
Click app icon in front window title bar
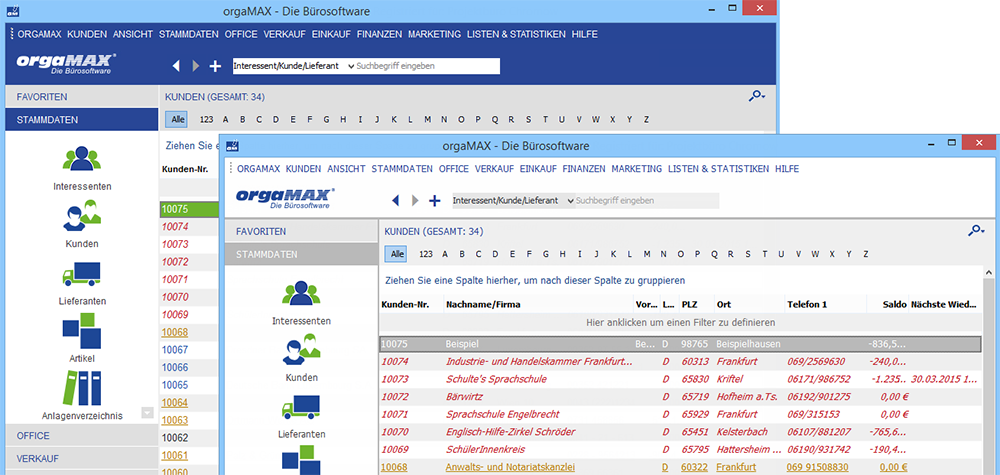[233, 146]
